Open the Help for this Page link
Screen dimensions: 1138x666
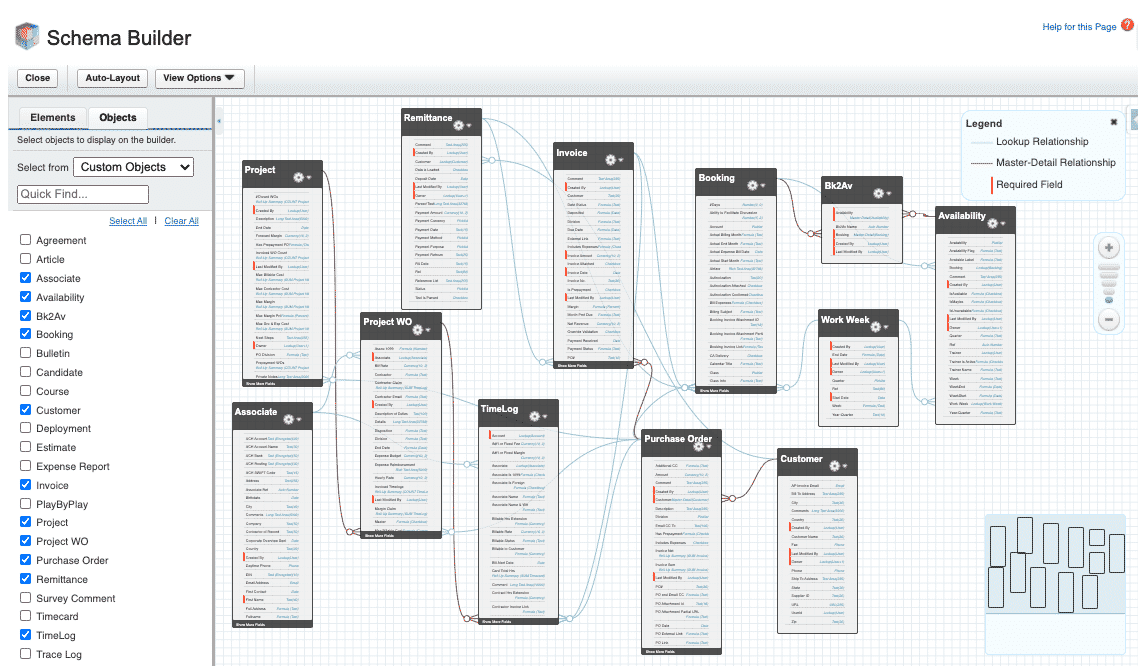pyautogui.click(x=1079, y=27)
